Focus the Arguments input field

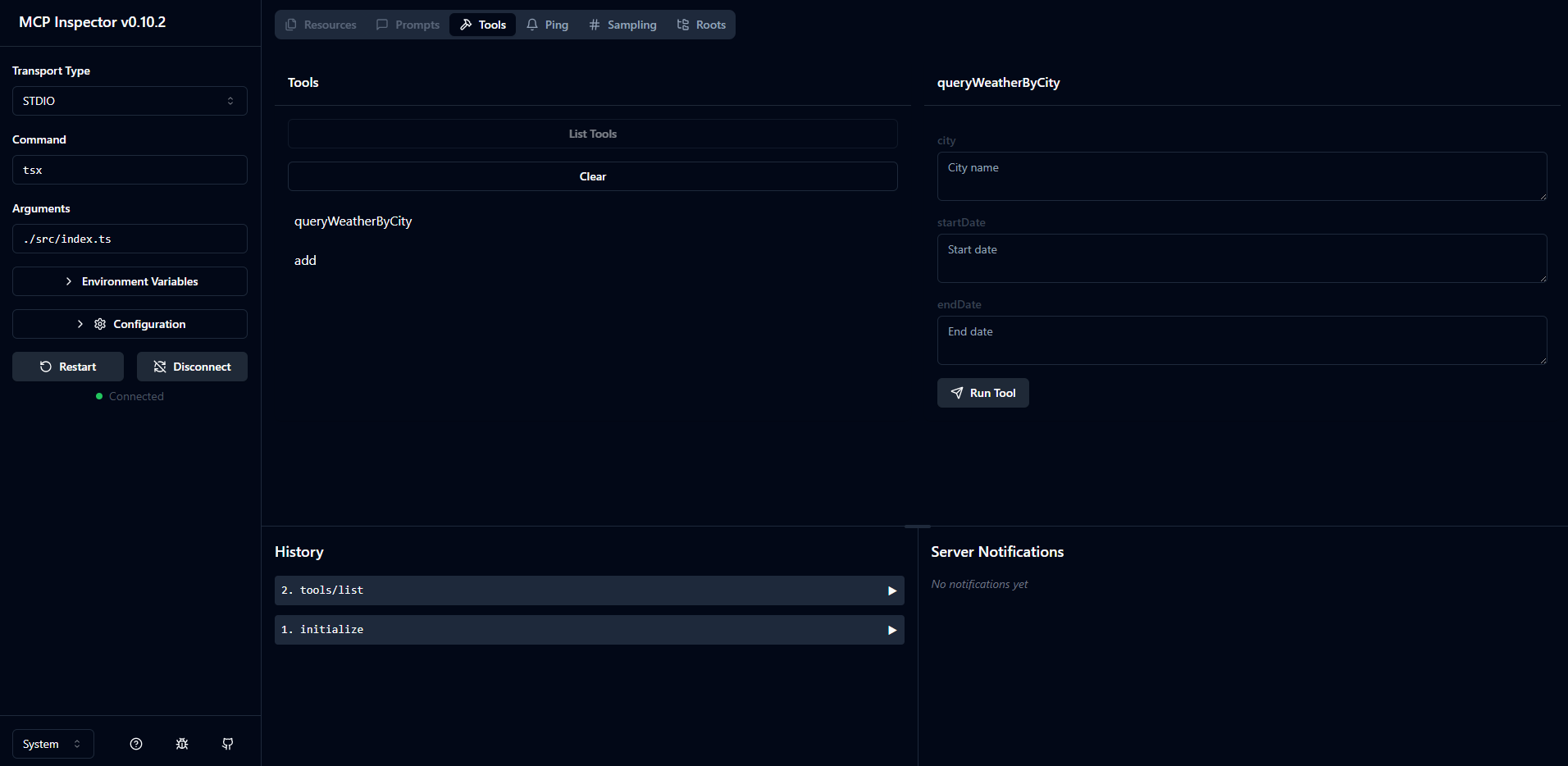click(x=130, y=239)
